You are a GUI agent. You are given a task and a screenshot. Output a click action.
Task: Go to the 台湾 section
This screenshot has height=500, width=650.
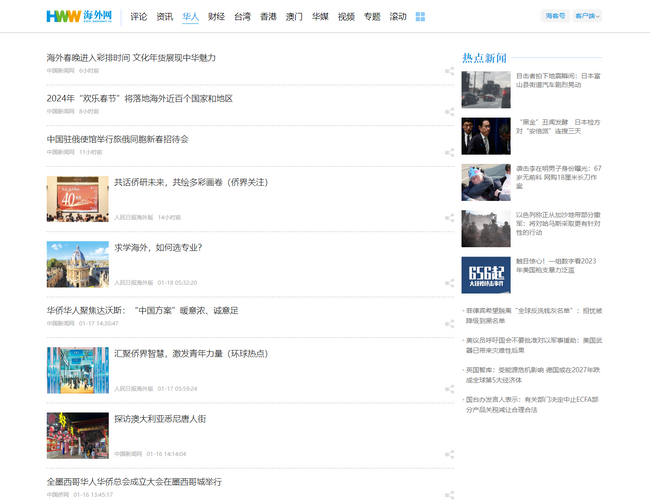[242, 17]
